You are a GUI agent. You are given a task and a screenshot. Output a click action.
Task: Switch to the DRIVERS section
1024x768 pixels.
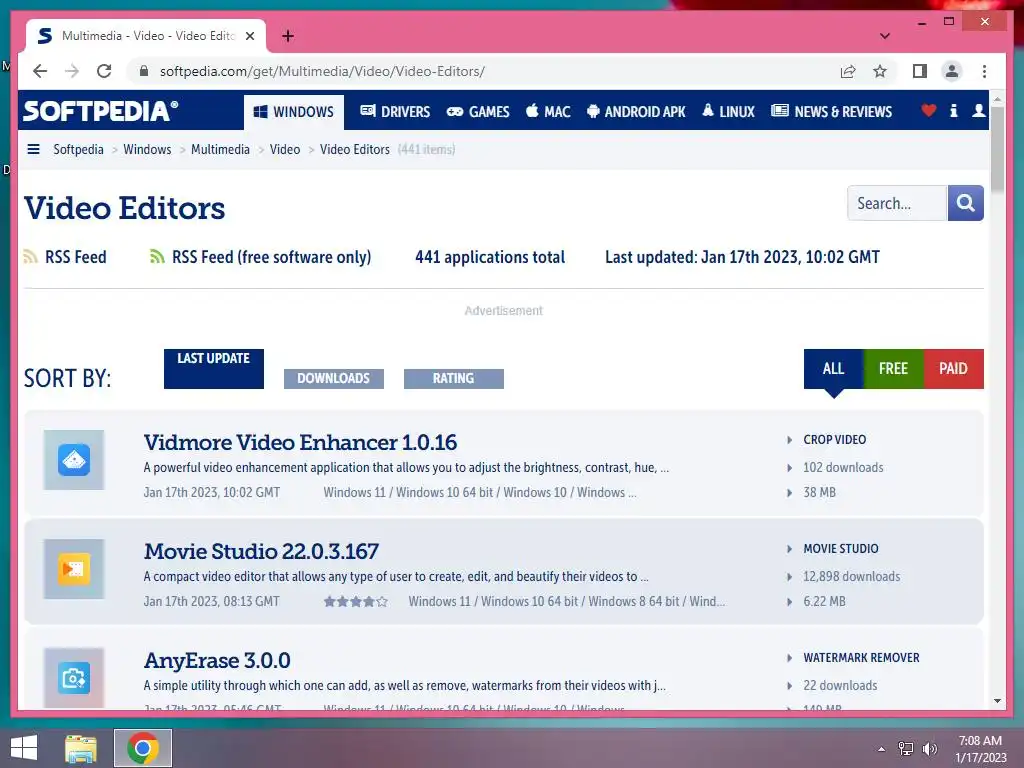395,112
